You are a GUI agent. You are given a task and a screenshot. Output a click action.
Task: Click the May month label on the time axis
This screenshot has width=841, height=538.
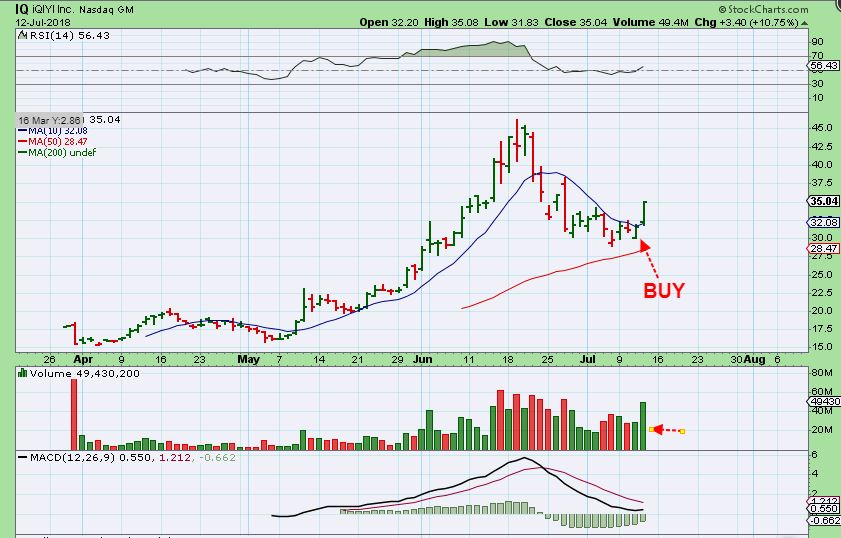pos(248,359)
